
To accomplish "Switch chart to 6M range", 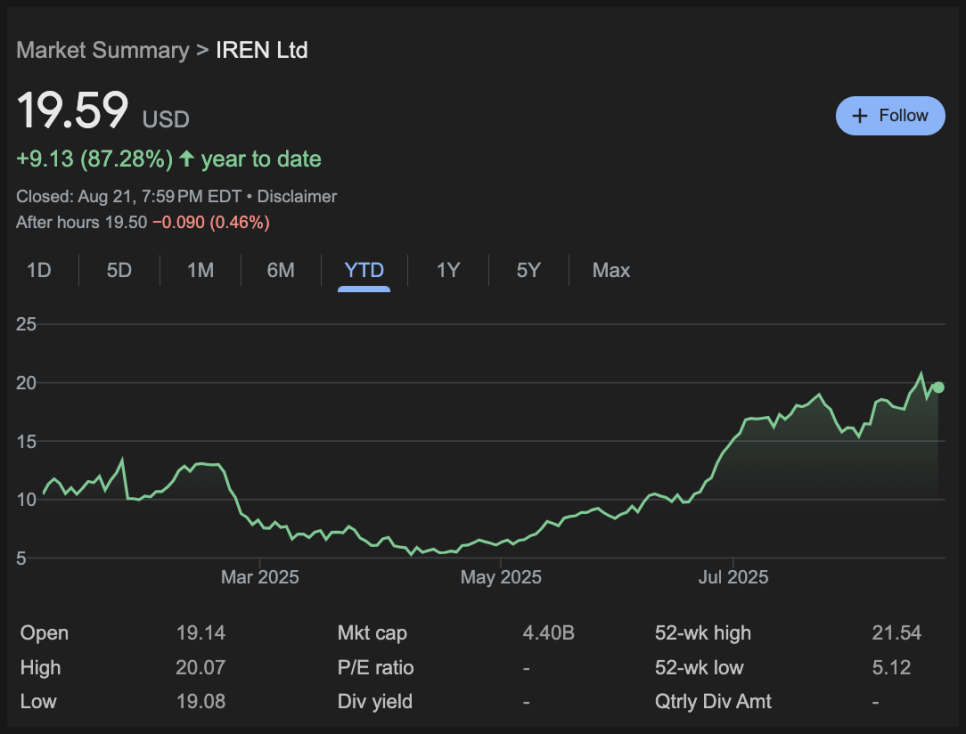I will tap(280, 270).
